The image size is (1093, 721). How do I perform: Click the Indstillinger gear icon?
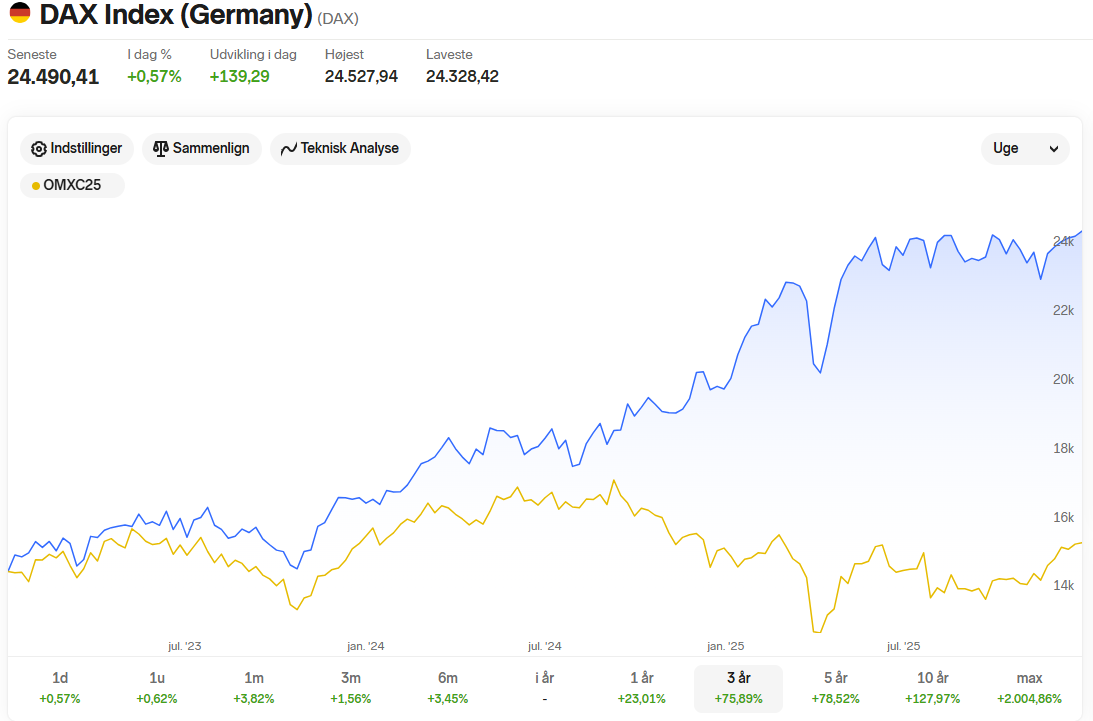click(x=39, y=149)
